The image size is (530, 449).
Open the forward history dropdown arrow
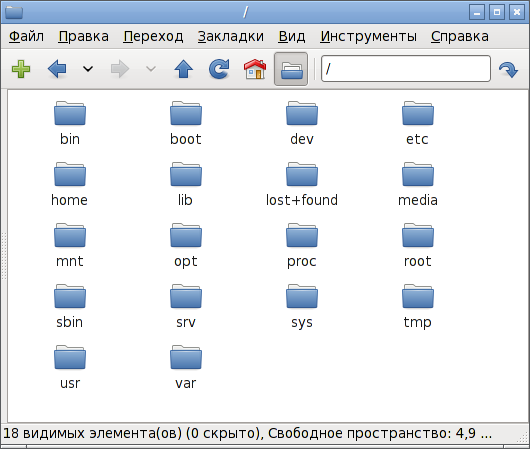click(151, 69)
